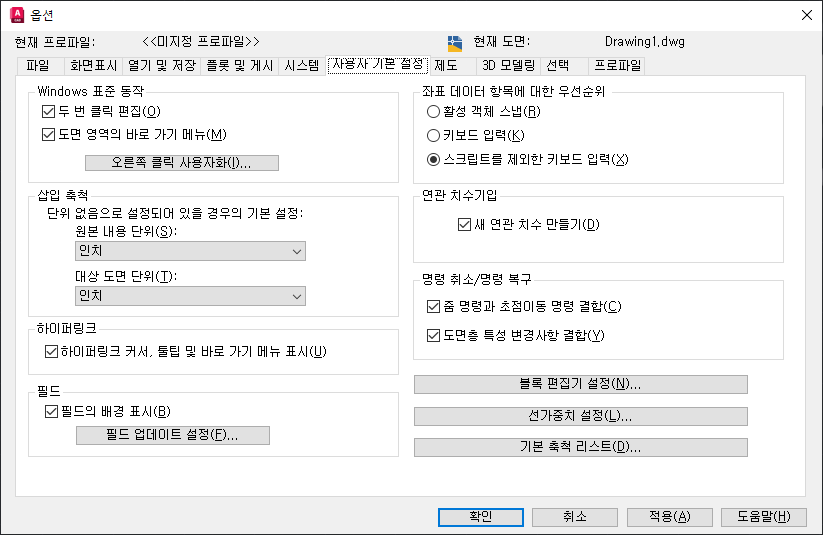Open 원본 내용 단위 dropdown
Viewport: 823px width, 535px height.
click(x=190, y=252)
